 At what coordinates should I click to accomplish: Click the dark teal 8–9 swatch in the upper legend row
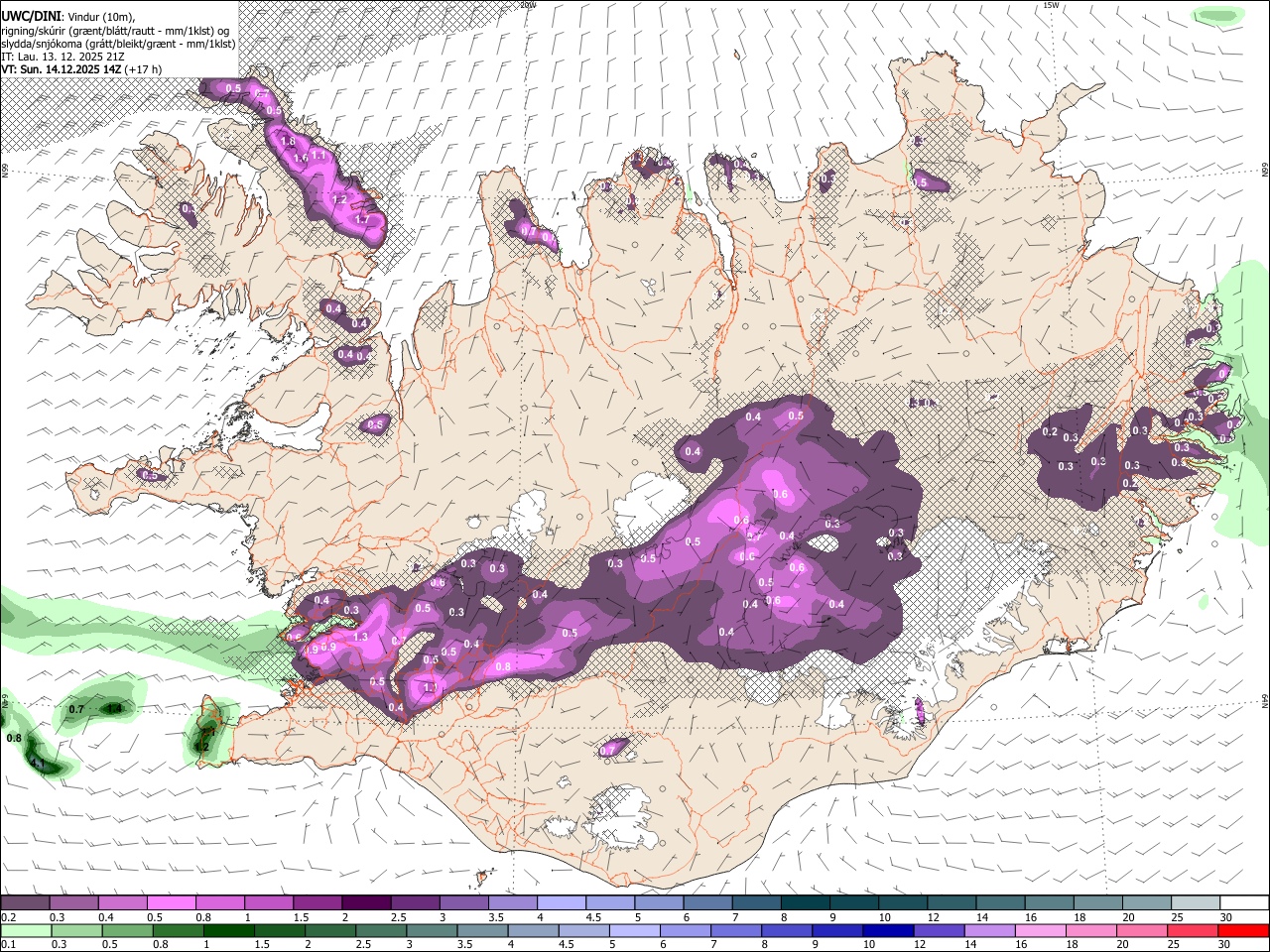point(806,903)
